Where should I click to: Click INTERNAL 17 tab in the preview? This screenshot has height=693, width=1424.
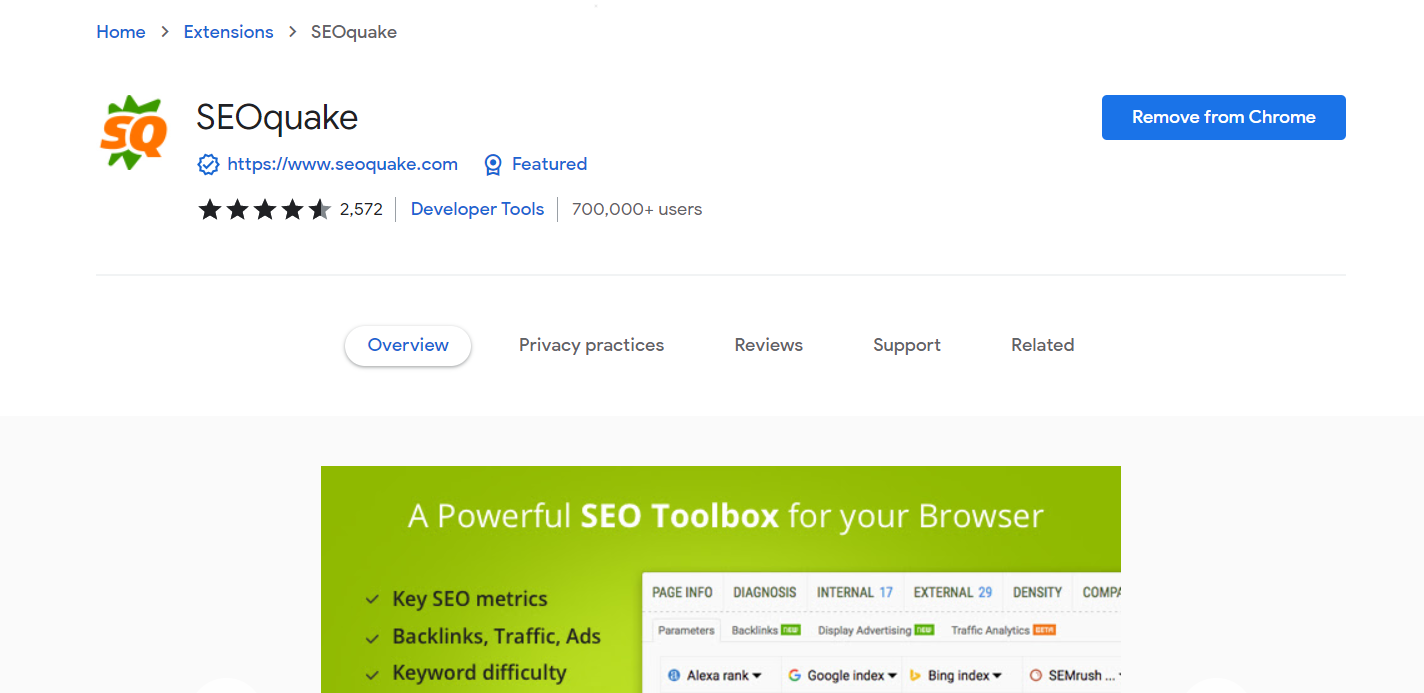click(855, 592)
